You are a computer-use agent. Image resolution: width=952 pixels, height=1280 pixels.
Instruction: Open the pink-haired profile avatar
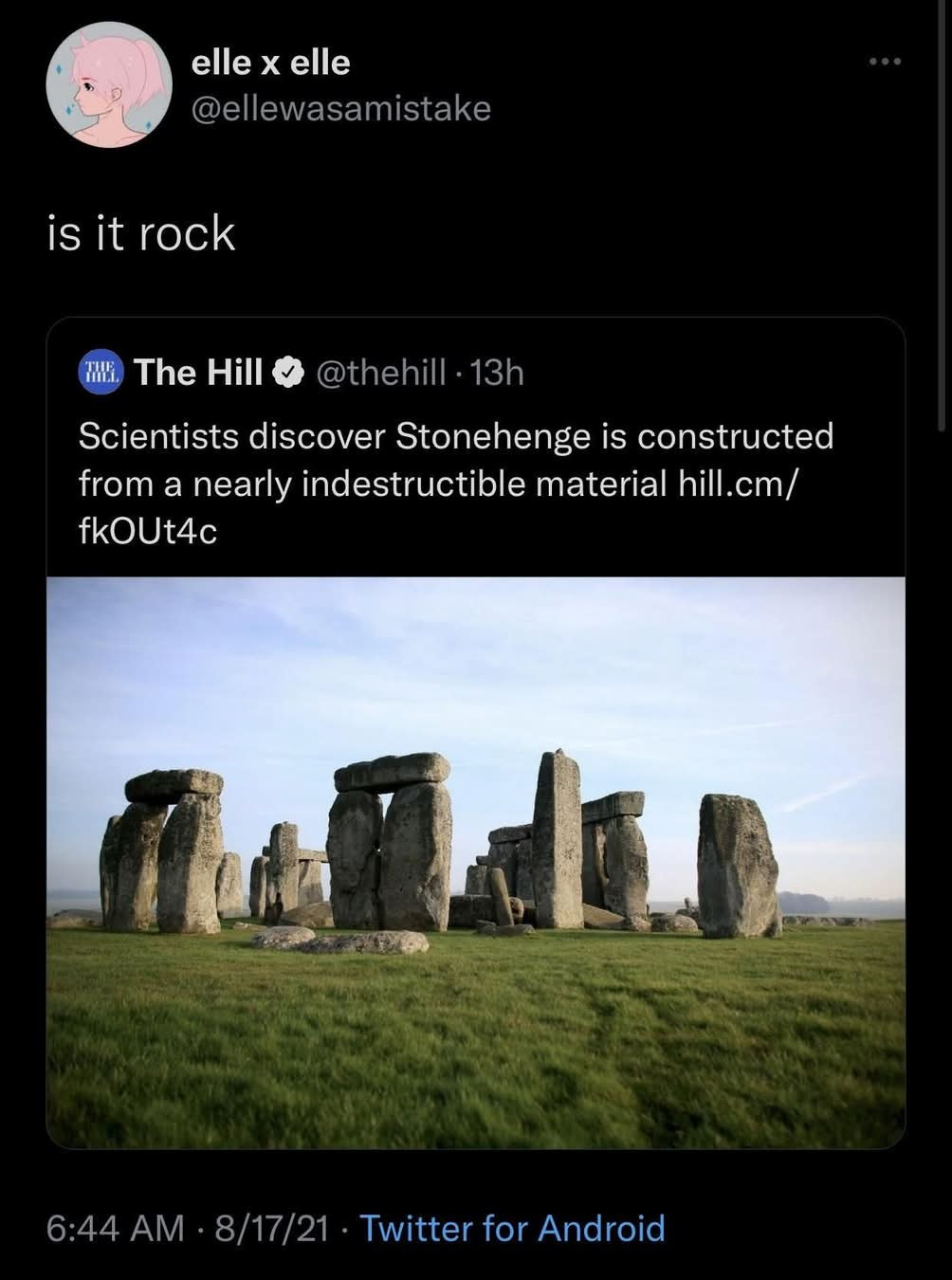(108, 85)
